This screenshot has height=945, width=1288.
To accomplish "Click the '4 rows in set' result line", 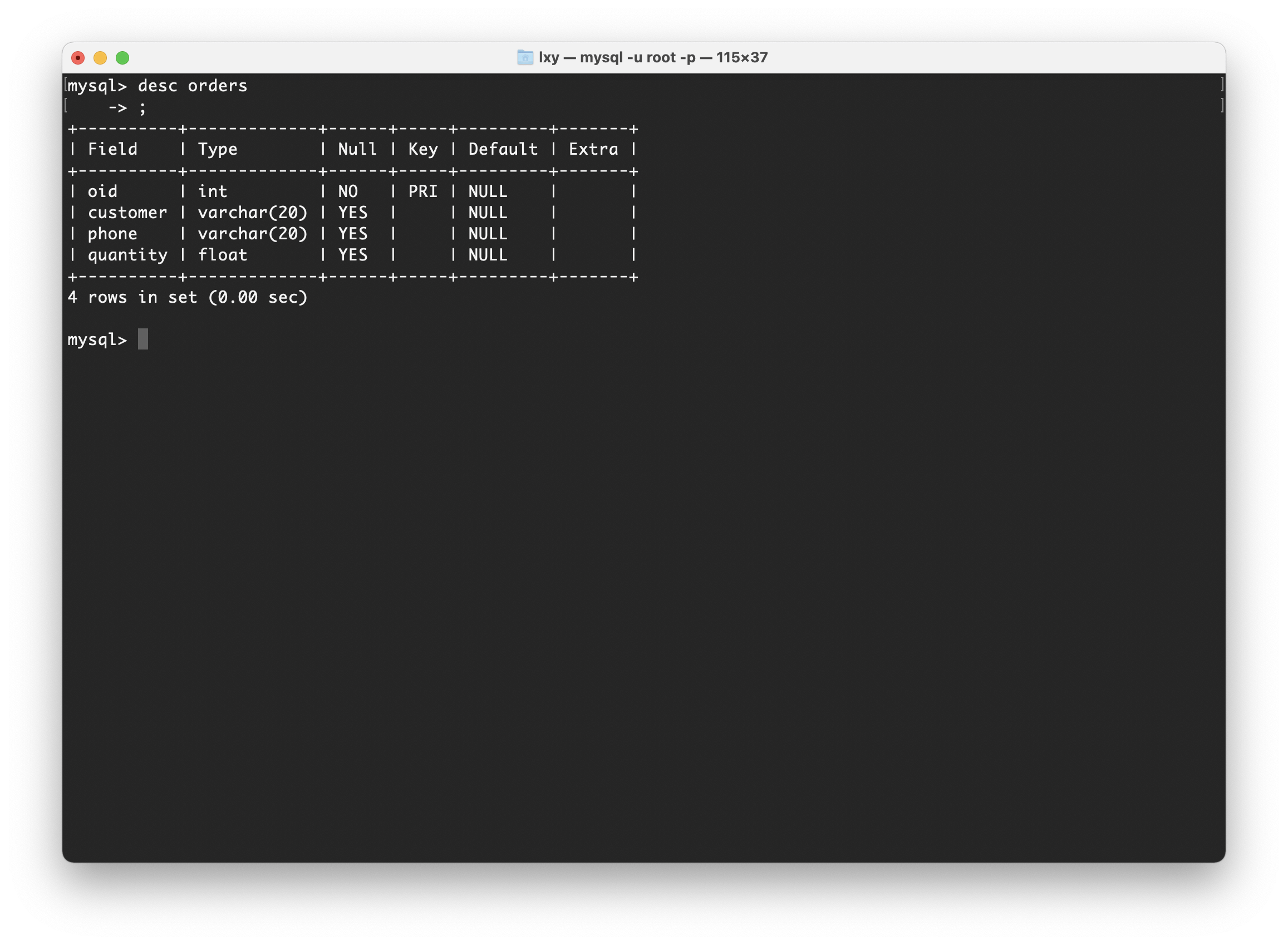I will tap(187, 297).
